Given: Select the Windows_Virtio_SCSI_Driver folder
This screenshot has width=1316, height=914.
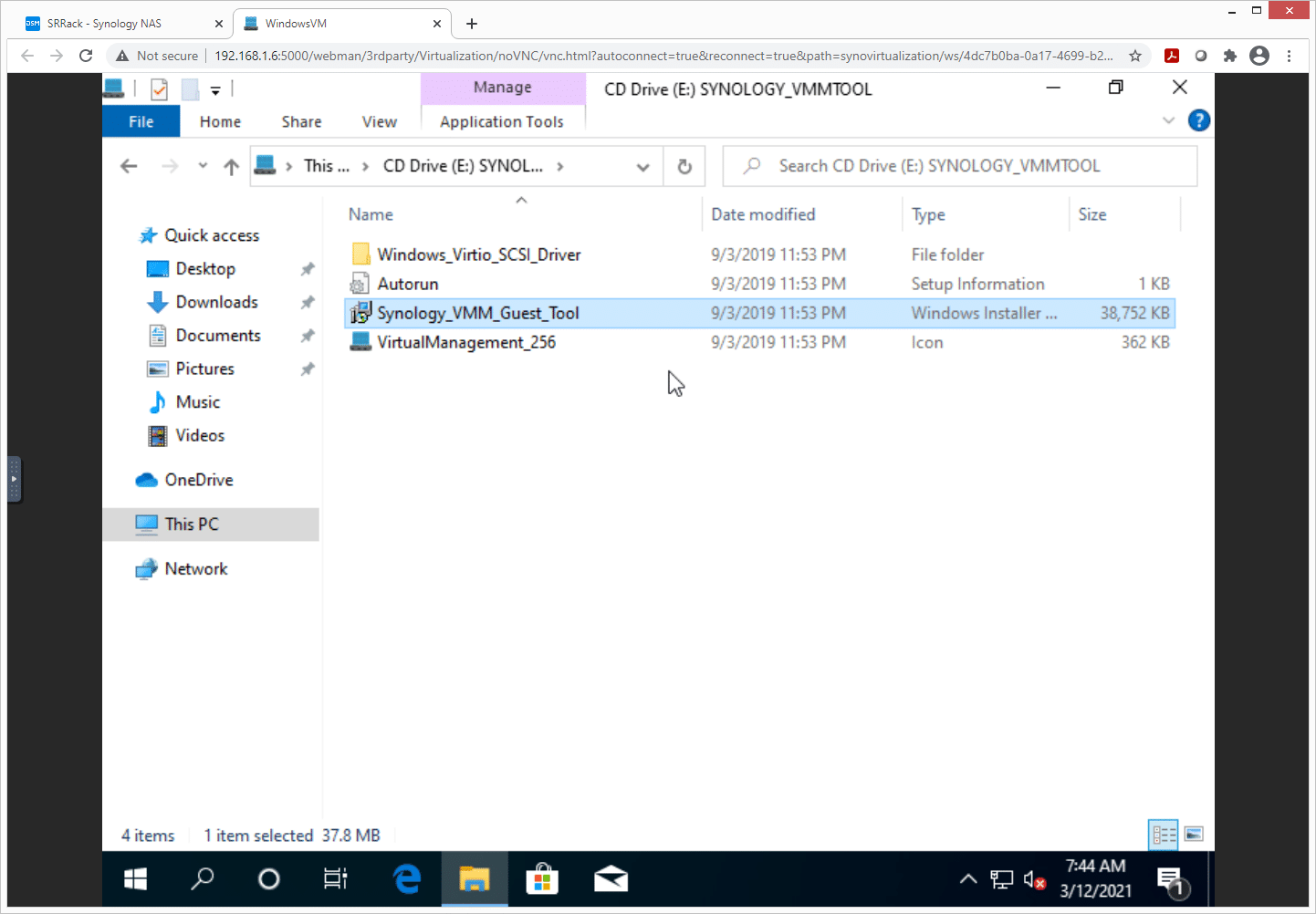Looking at the screenshot, I should point(759,254).
